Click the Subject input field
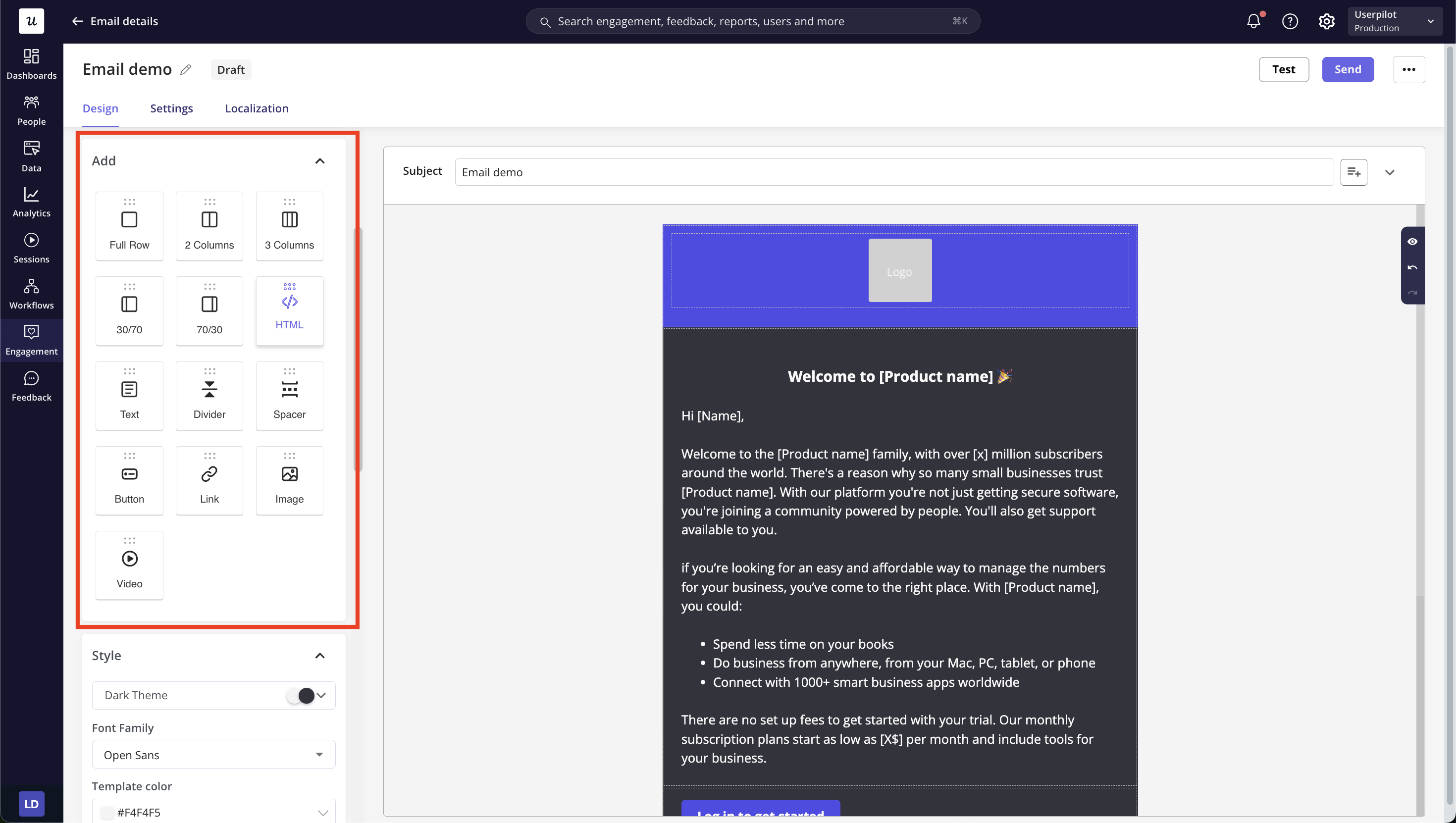 (x=894, y=172)
